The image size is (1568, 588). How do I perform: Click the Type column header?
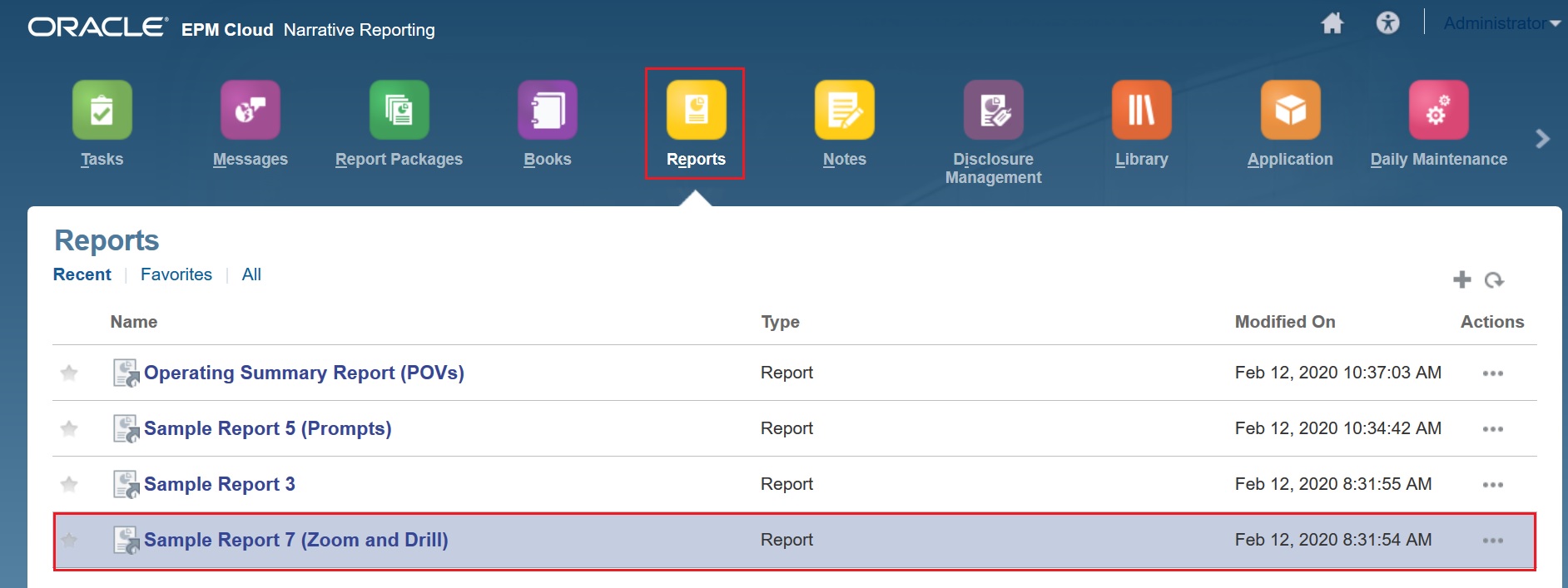tap(780, 322)
